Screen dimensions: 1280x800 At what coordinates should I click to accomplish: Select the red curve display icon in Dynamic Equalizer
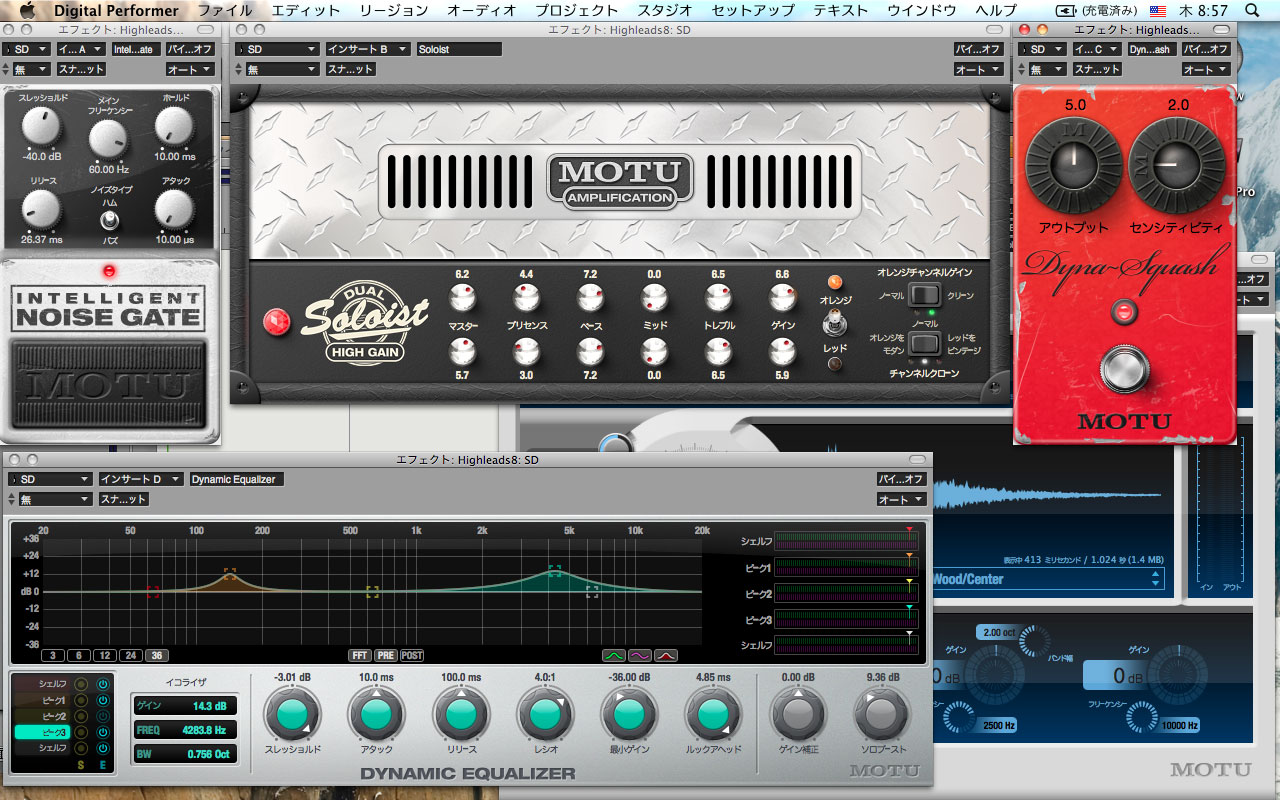[666, 656]
